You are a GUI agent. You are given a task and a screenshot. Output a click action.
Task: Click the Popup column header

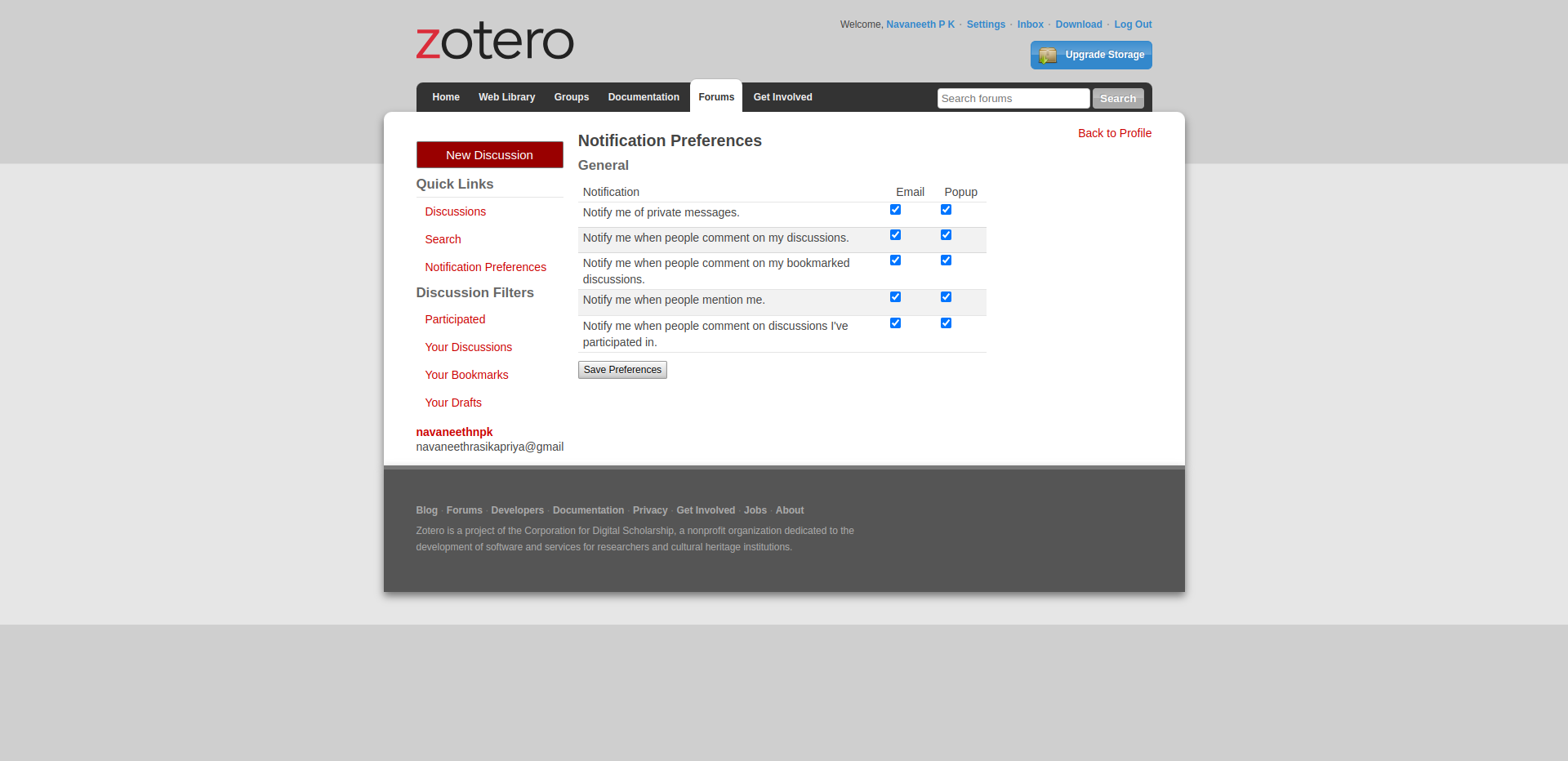click(960, 192)
